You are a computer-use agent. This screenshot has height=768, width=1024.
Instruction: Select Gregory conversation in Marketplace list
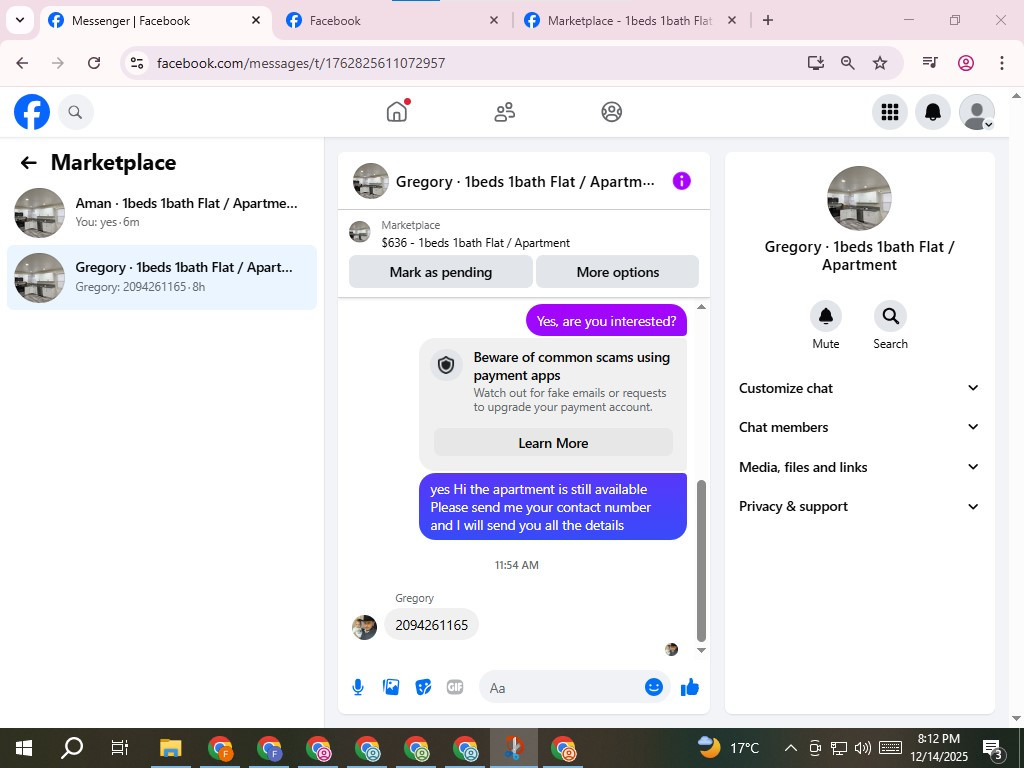[162, 277]
